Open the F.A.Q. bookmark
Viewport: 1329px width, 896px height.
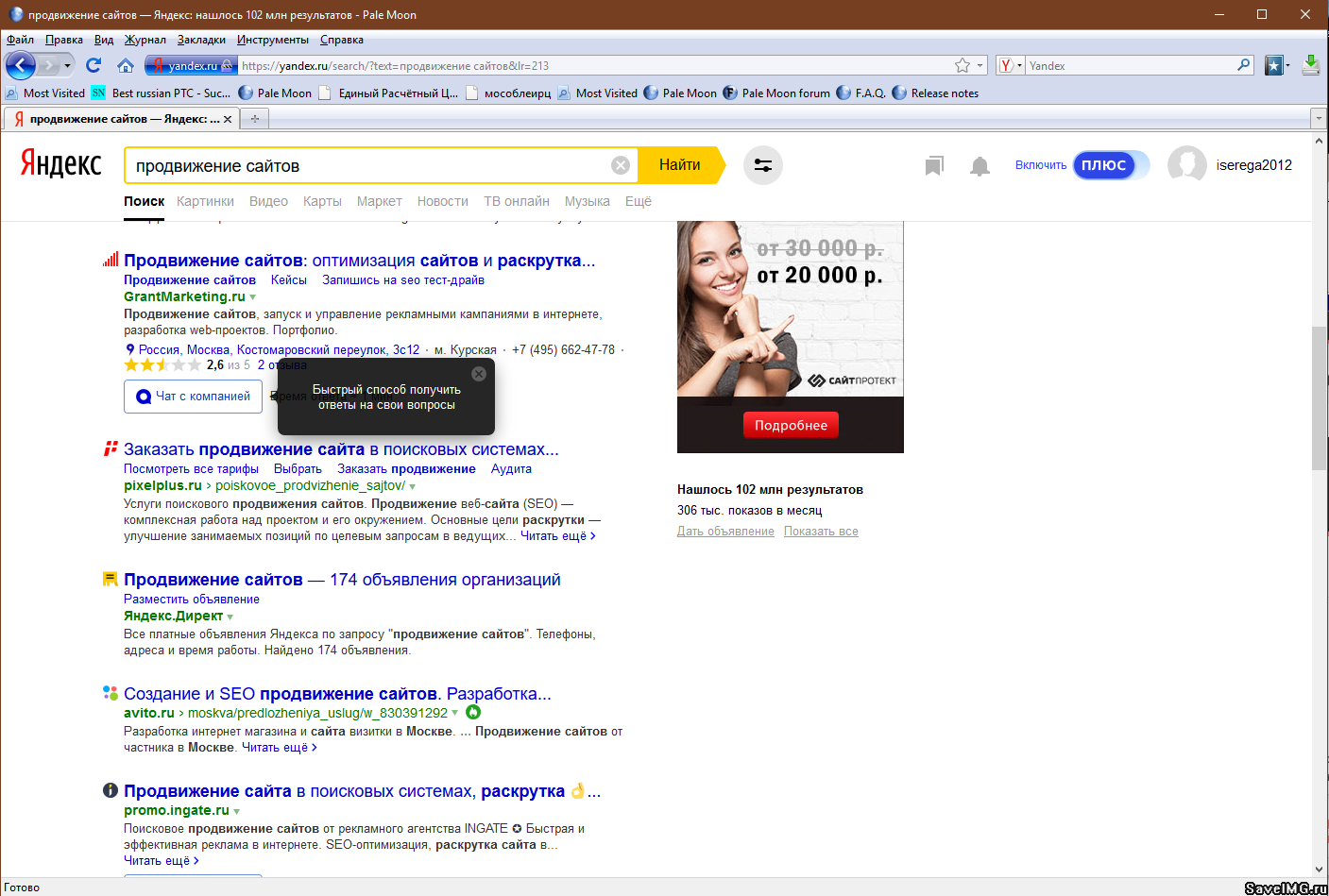click(x=861, y=93)
